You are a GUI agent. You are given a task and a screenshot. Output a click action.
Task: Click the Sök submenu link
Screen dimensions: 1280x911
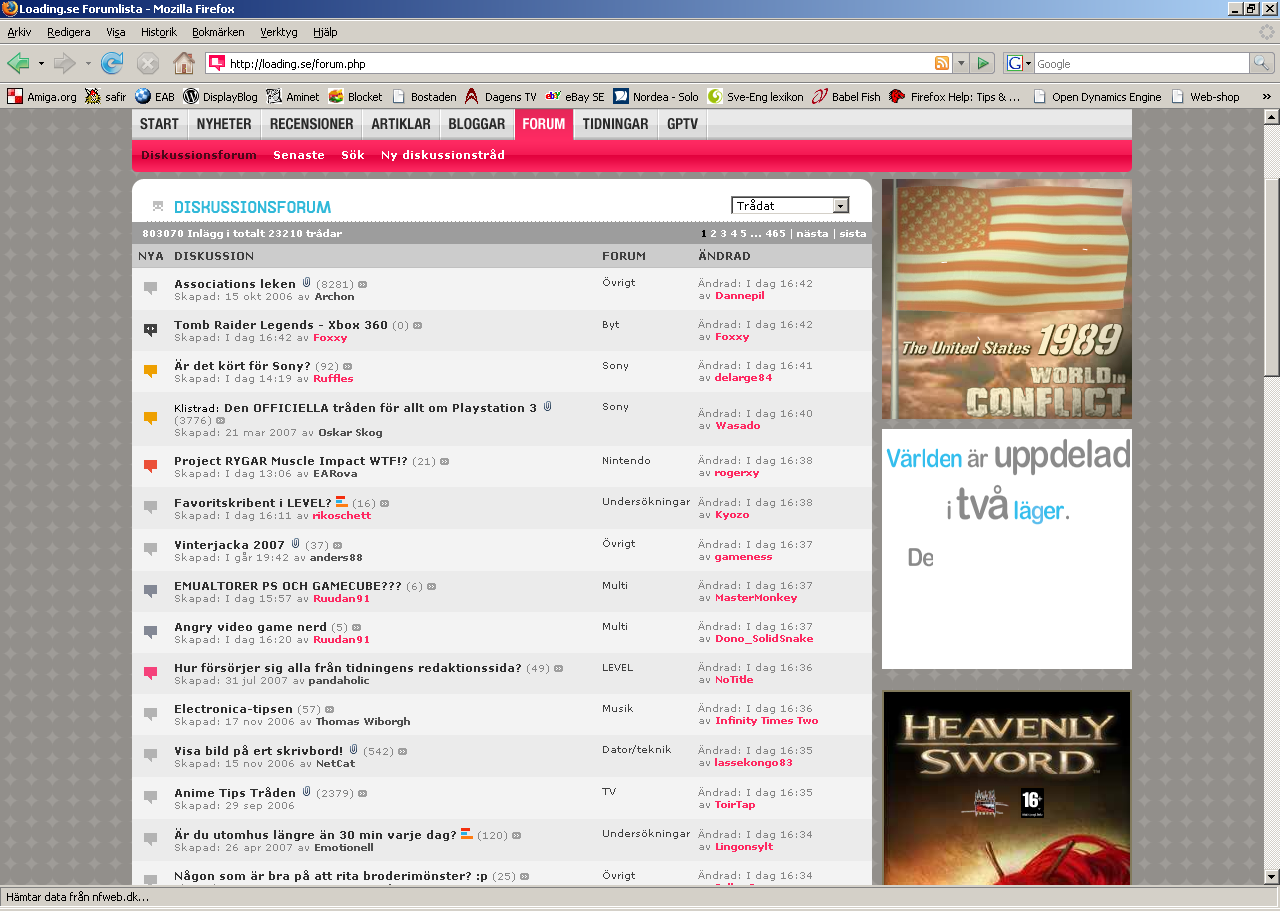pyautogui.click(x=353, y=155)
